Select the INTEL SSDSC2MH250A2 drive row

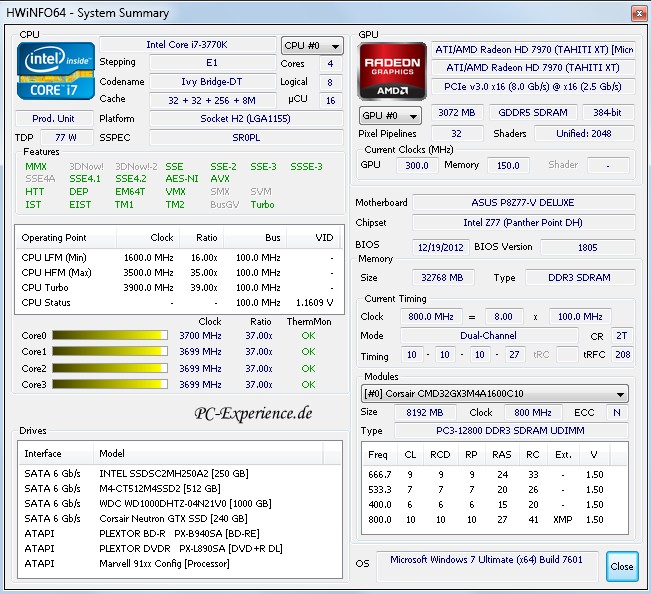click(180, 474)
